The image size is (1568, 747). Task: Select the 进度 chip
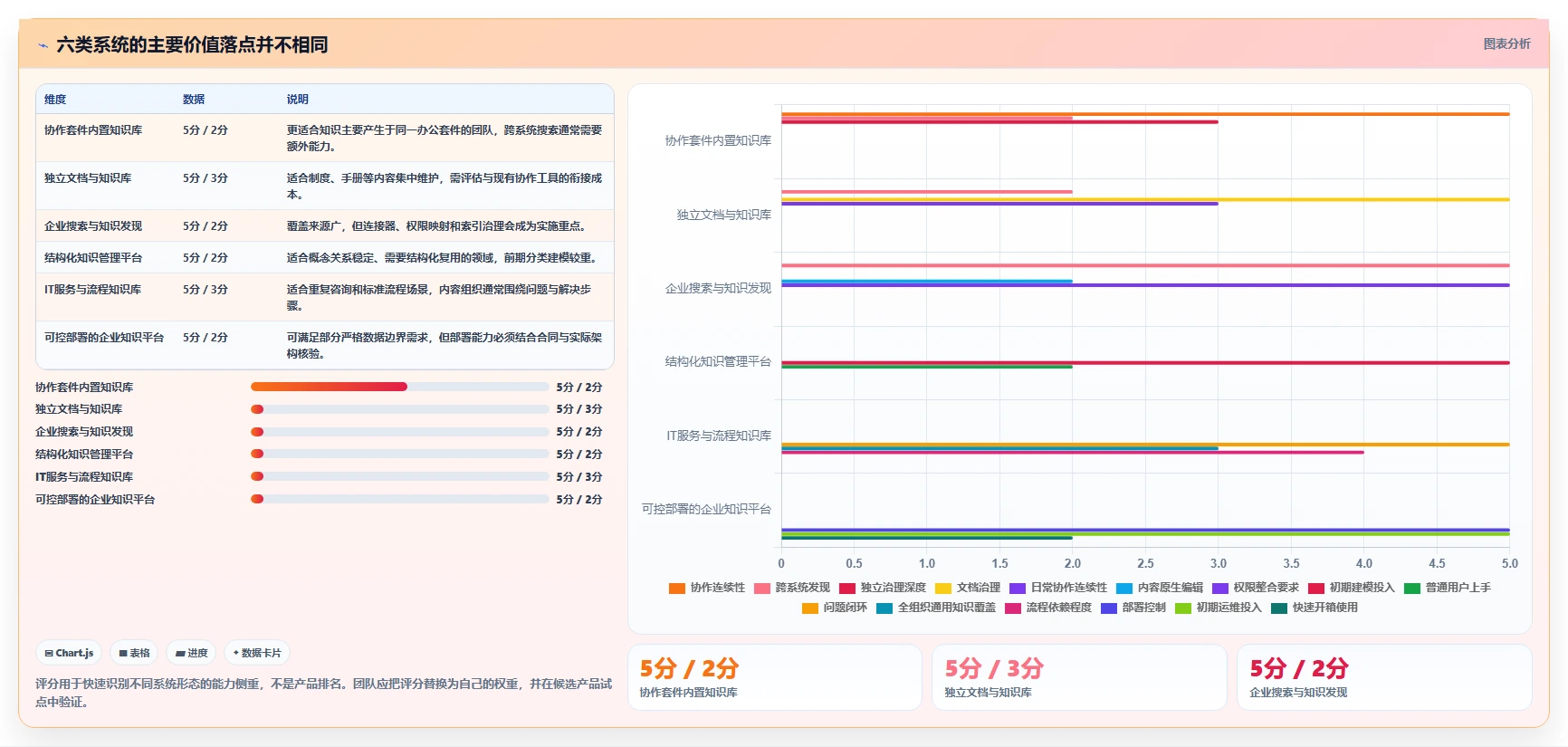192,653
